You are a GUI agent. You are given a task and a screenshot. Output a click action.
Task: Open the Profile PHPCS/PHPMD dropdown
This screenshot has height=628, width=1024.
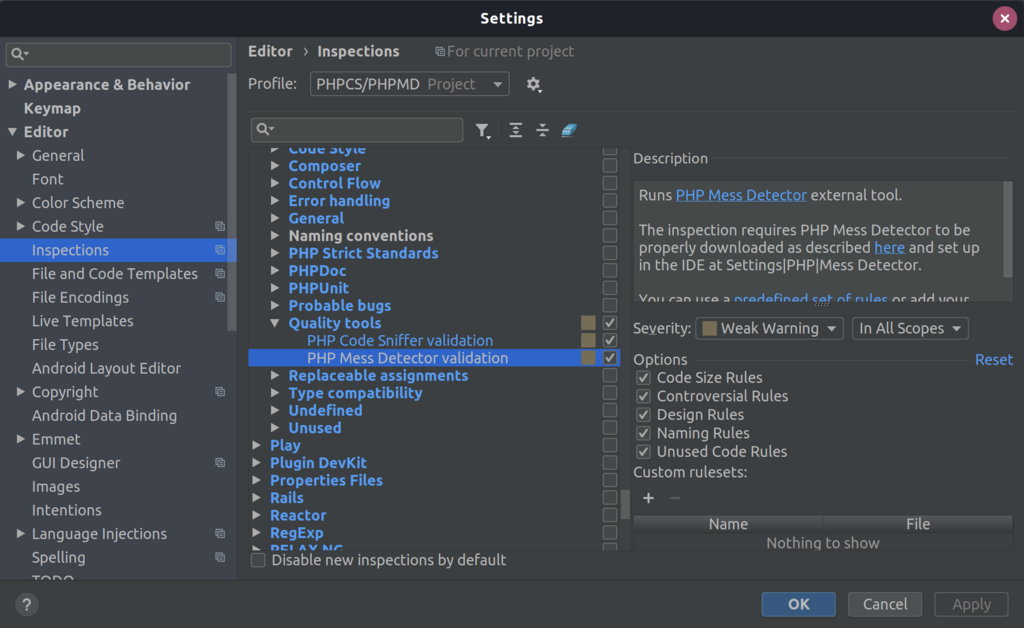(409, 84)
